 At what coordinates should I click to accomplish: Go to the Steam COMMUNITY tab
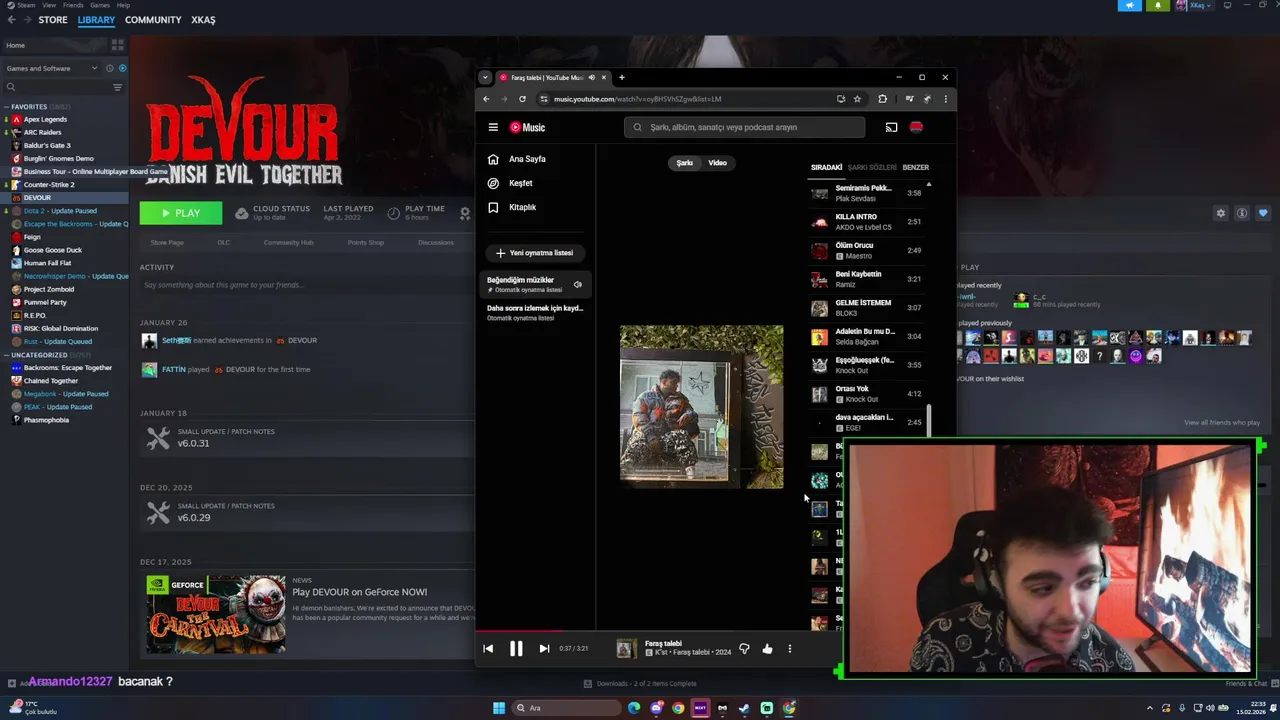(153, 20)
